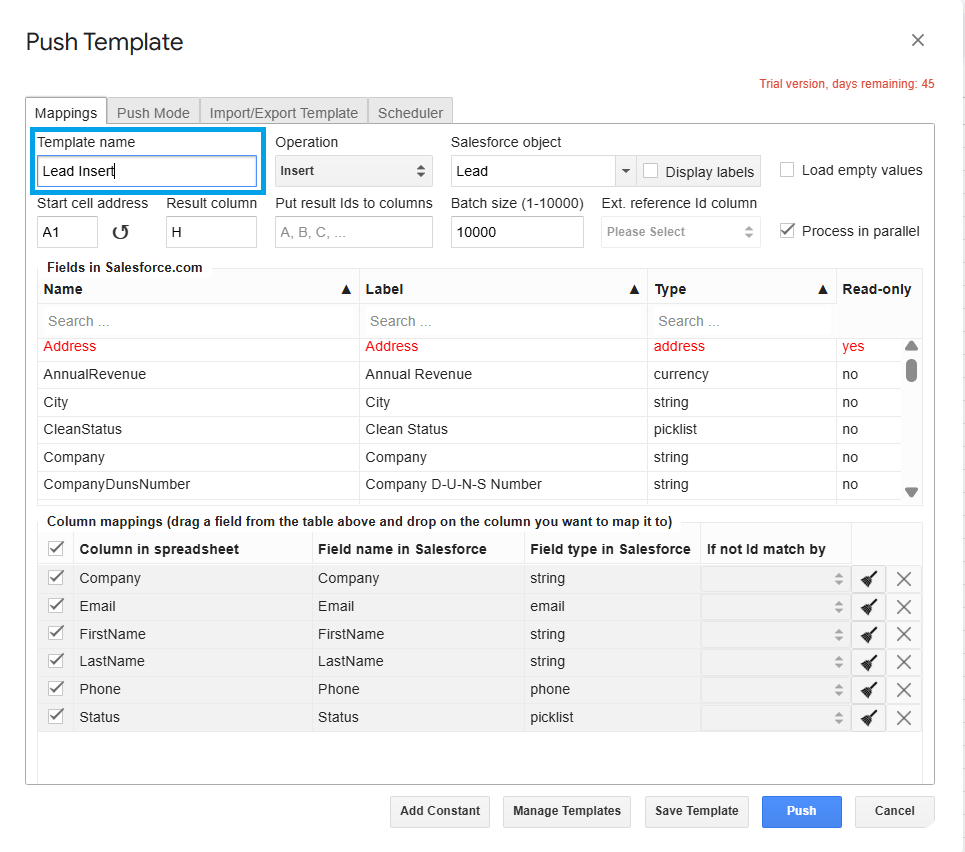Clear mapping with broom icon for Email
The image size is (965, 852).
[868, 607]
